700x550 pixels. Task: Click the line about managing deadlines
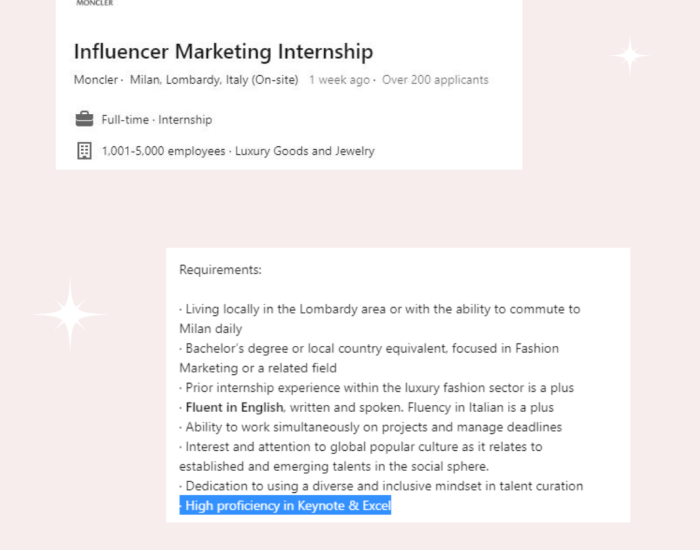coord(371,427)
